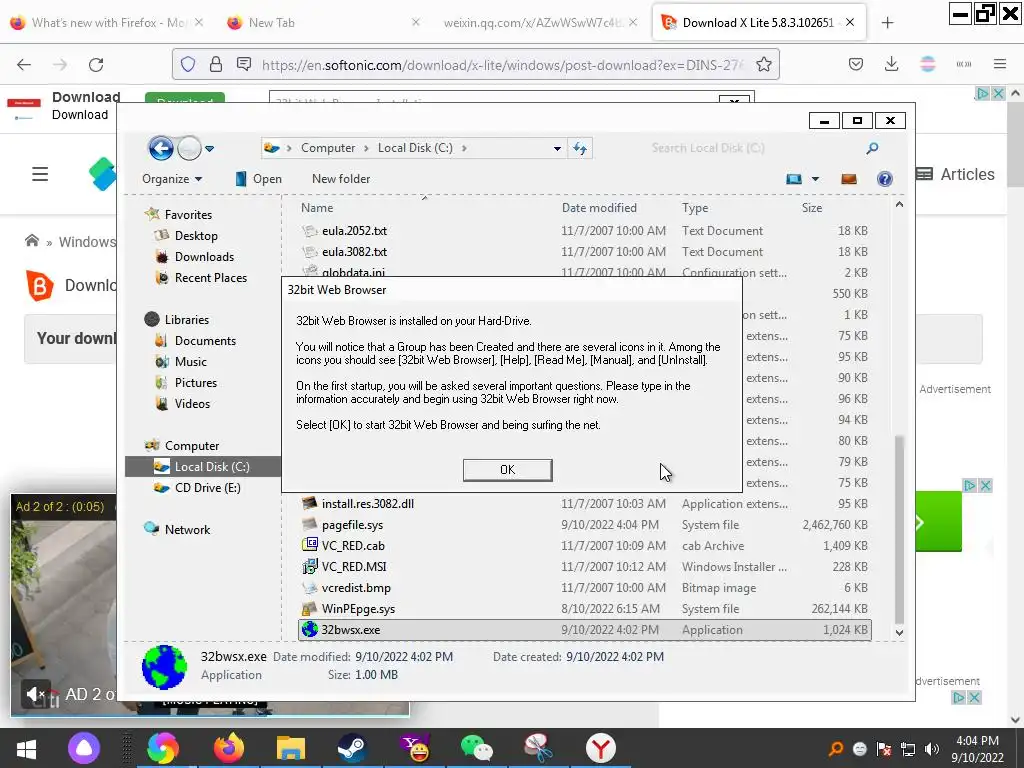The width and height of the screenshot is (1024, 768).
Task: Select the VC_RED.MSI file
Action: tap(584, 566)
